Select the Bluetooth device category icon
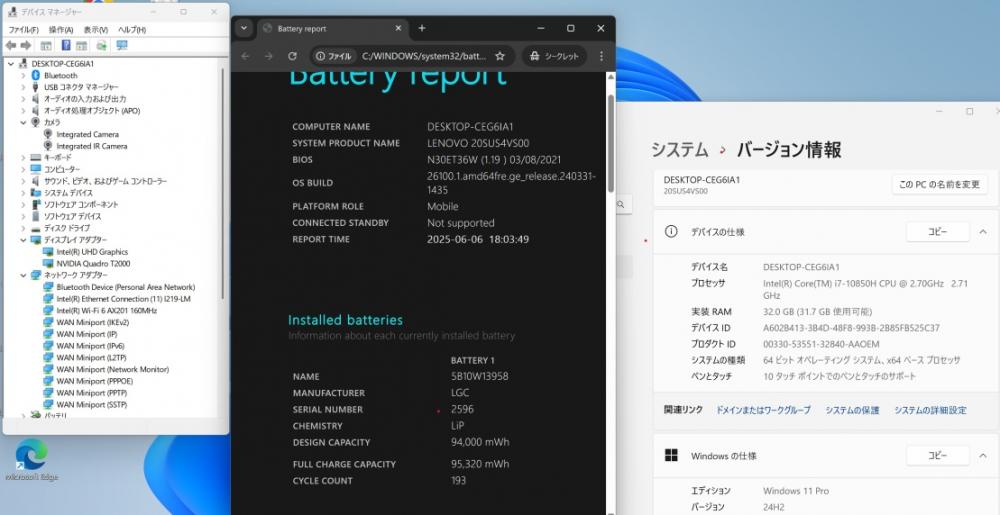The width and height of the screenshot is (1000, 515). click(x=35, y=75)
